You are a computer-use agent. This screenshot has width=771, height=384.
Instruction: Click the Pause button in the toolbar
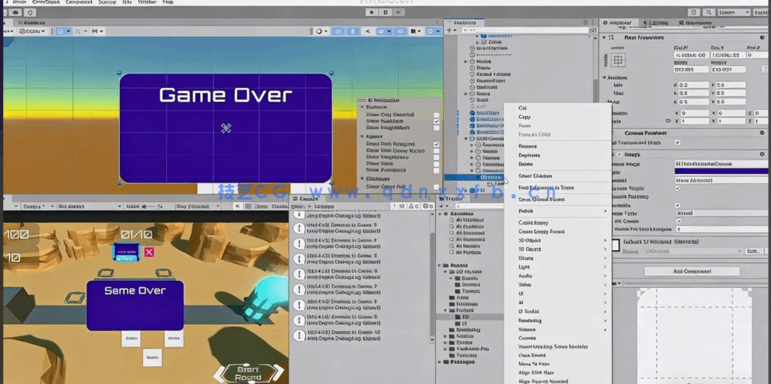point(386,12)
